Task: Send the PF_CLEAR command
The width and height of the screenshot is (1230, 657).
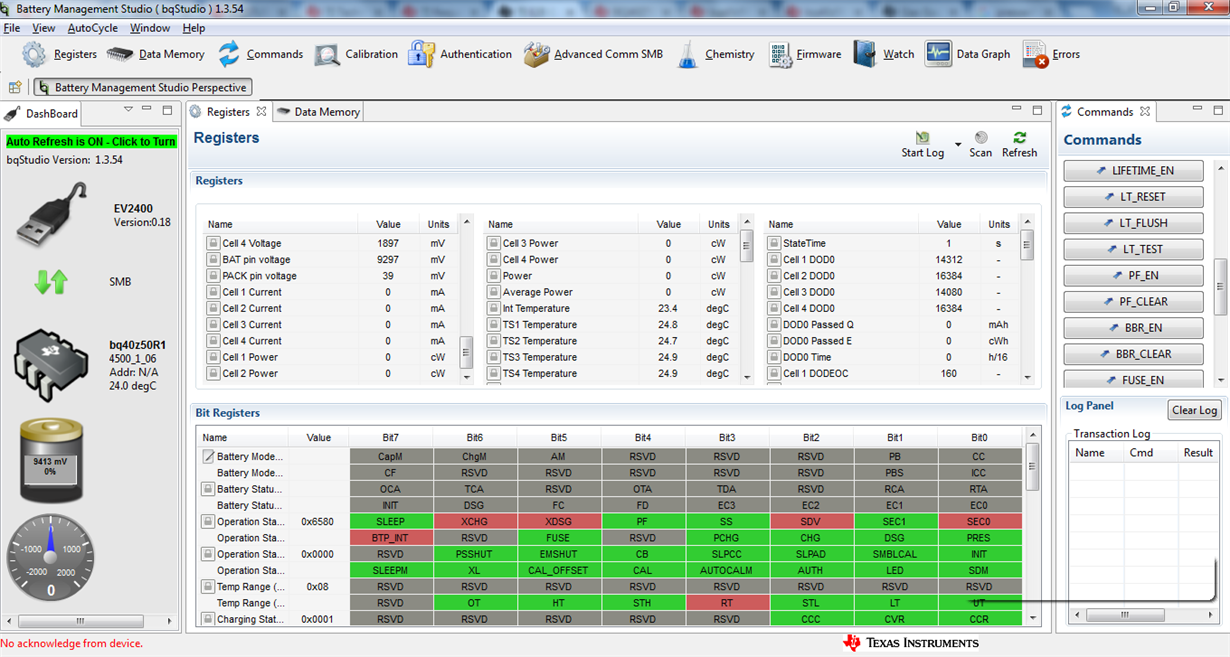Action: [1133, 301]
